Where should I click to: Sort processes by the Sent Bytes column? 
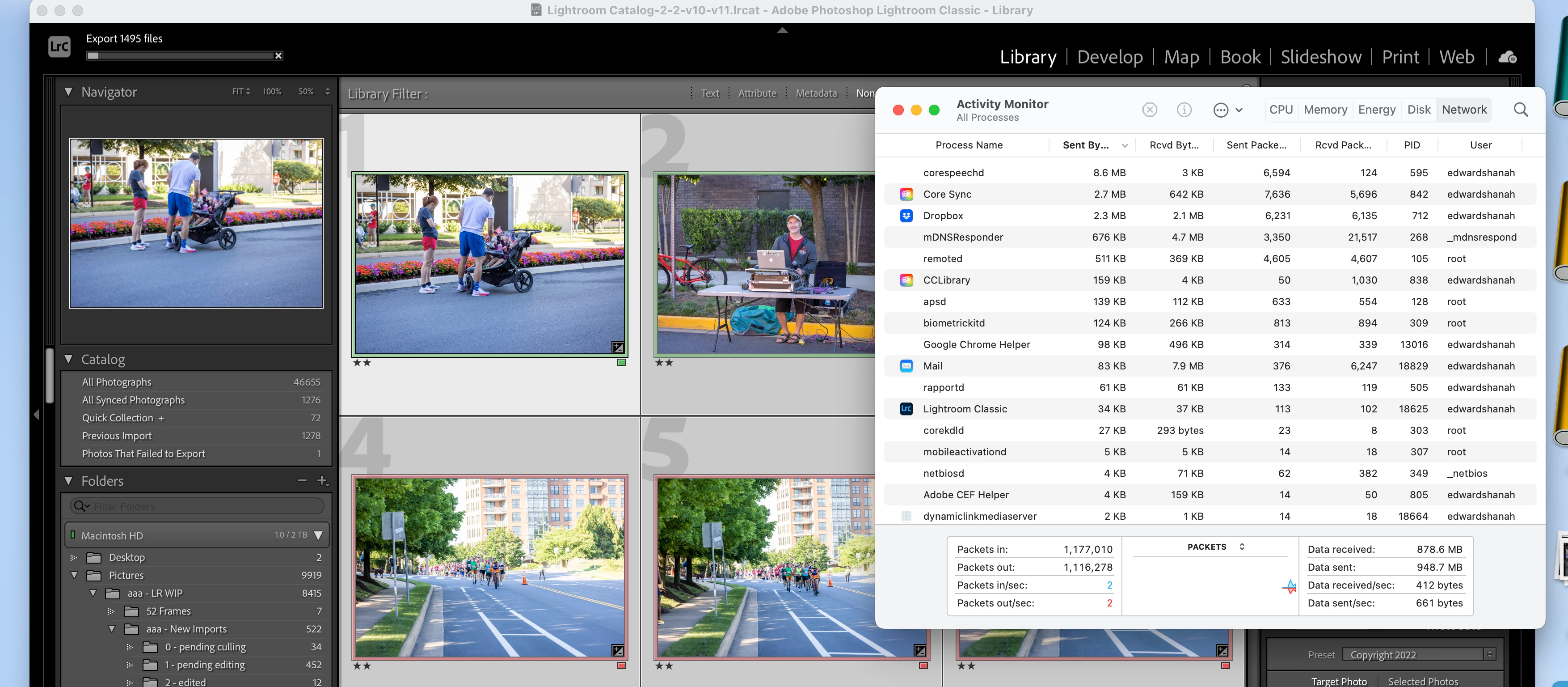click(1085, 145)
